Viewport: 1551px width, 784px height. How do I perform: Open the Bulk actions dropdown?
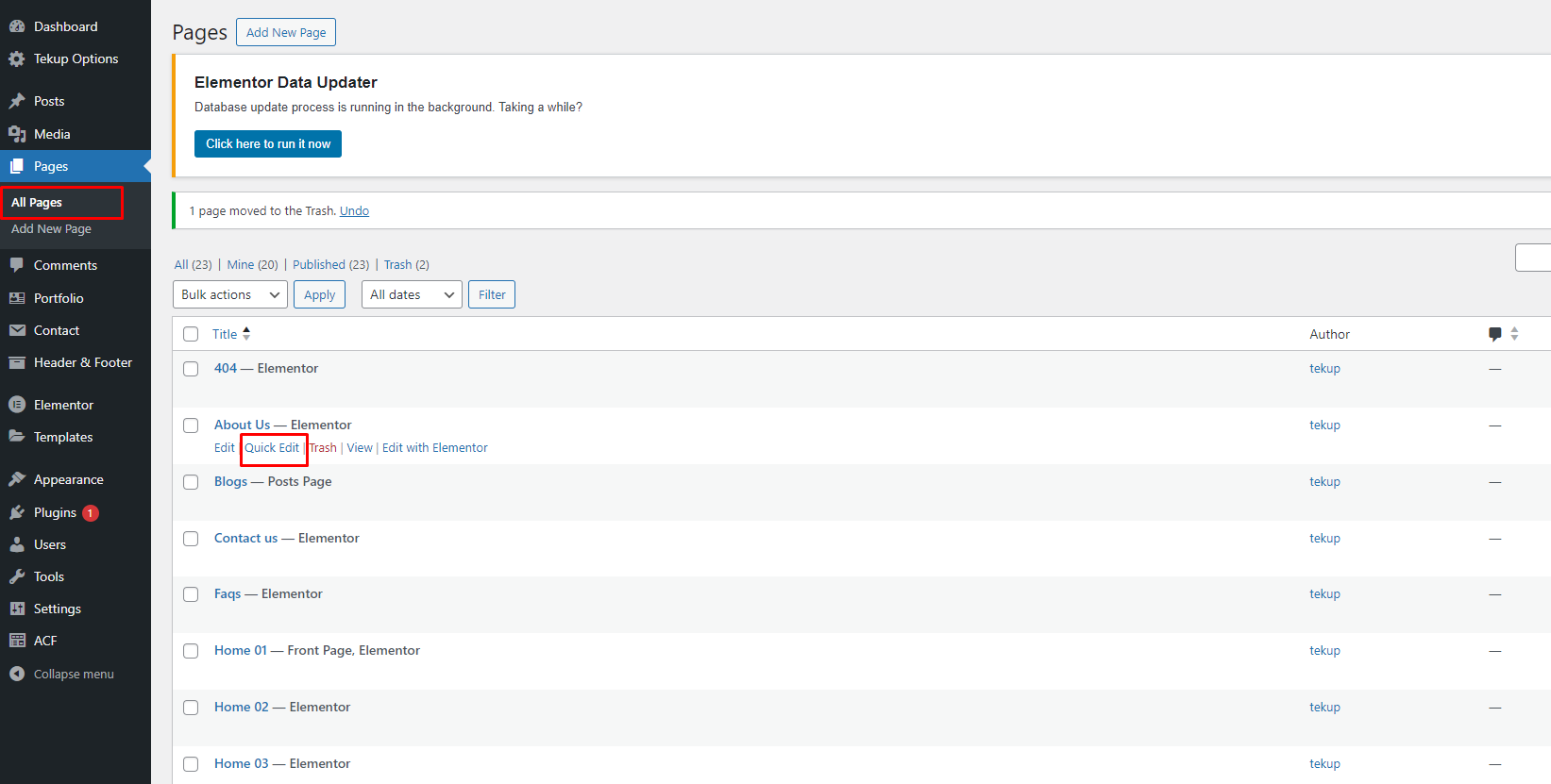(230, 294)
